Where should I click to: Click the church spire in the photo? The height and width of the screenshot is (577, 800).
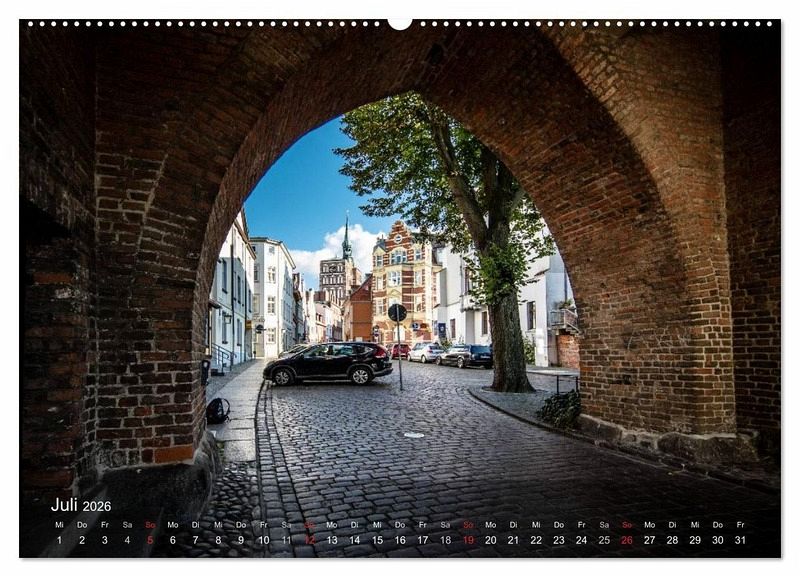click(347, 237)
